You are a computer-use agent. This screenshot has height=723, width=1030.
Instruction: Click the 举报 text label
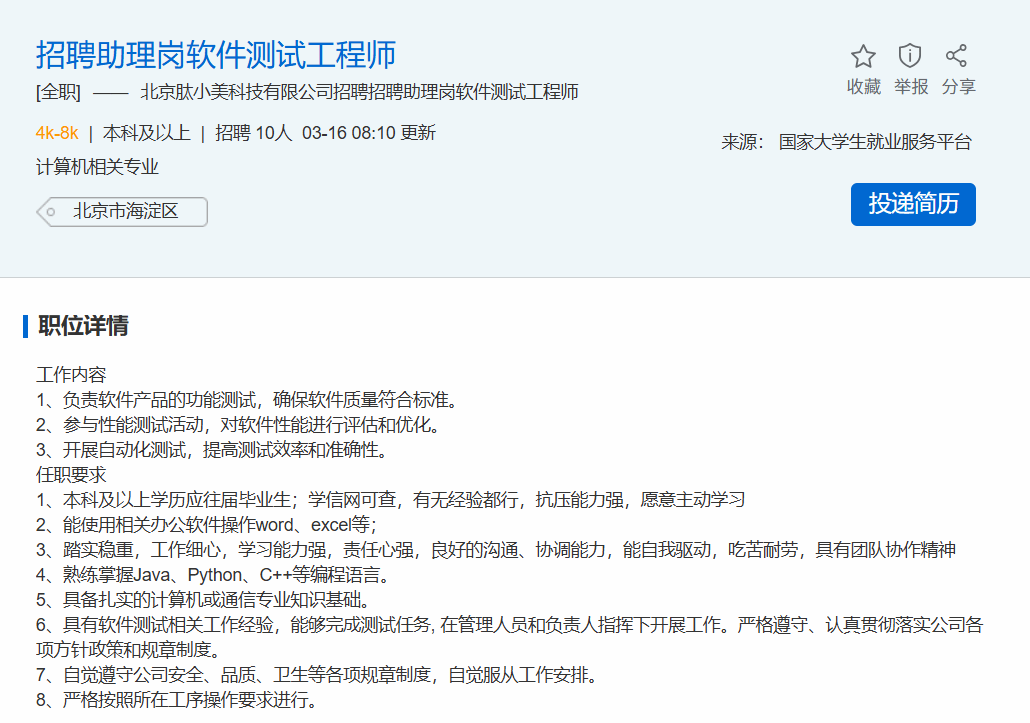[x=911, y=87]
